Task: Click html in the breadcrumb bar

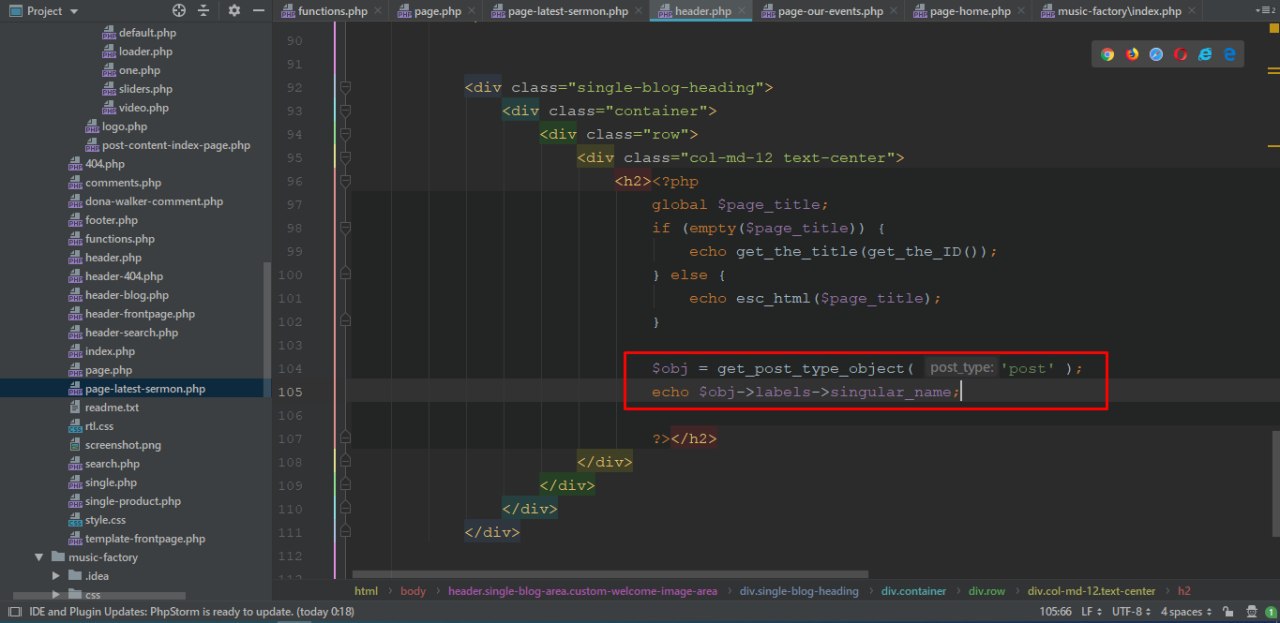Action: coord(366,591)
